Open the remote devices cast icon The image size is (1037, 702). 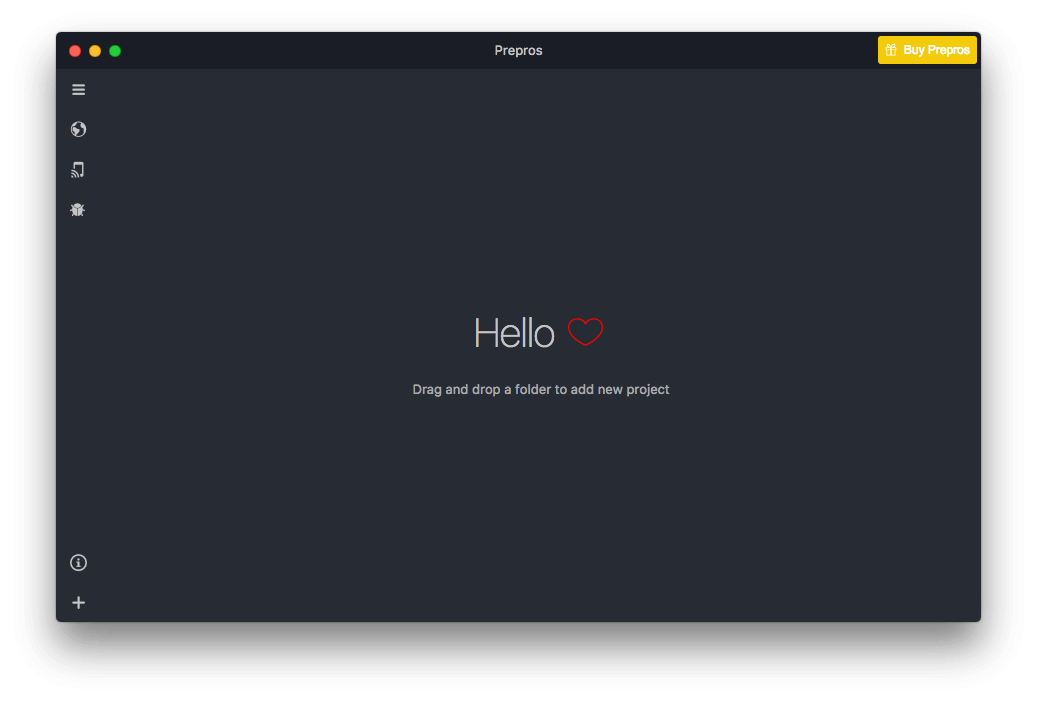[78, 170]
